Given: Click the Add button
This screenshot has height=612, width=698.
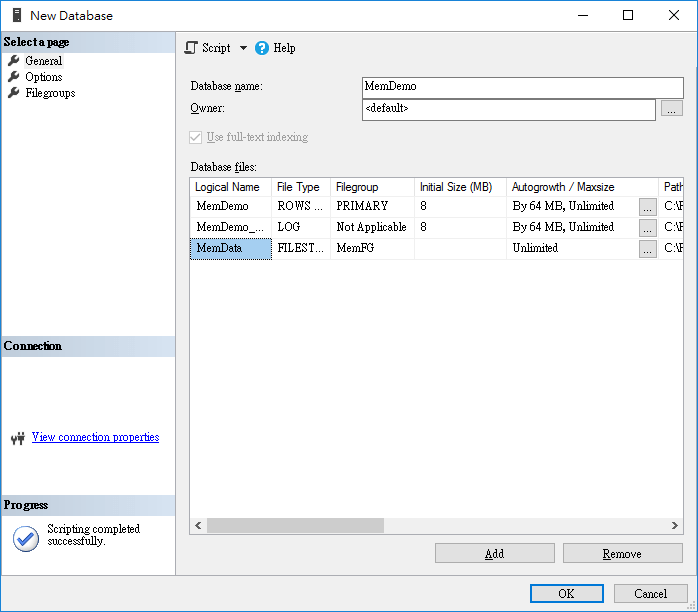Looking at the screenshot, I should tap(494, 553).
